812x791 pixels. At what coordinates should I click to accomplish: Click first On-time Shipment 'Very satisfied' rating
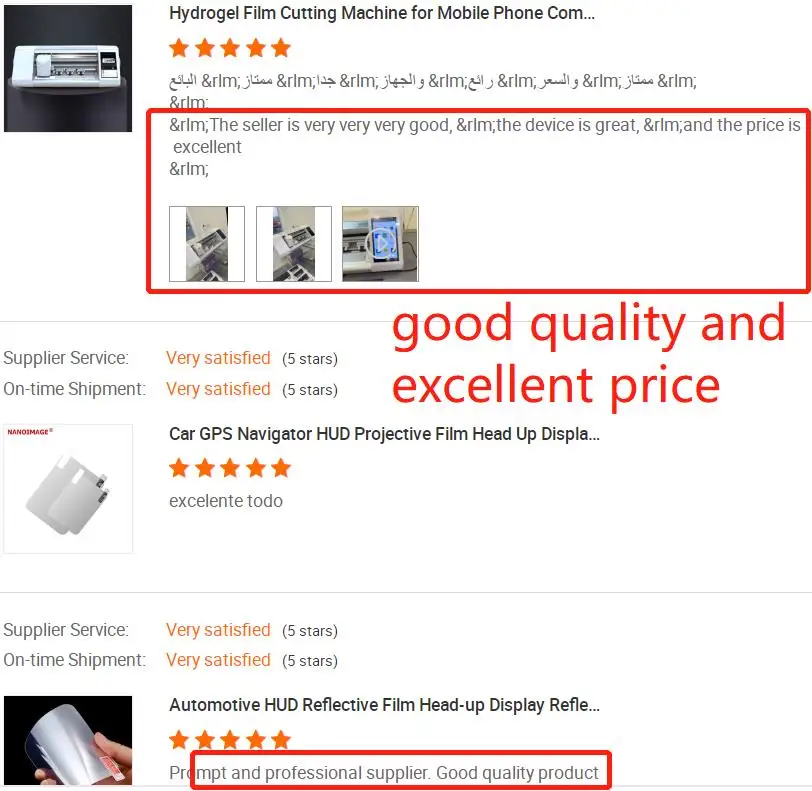click(218, 389)
